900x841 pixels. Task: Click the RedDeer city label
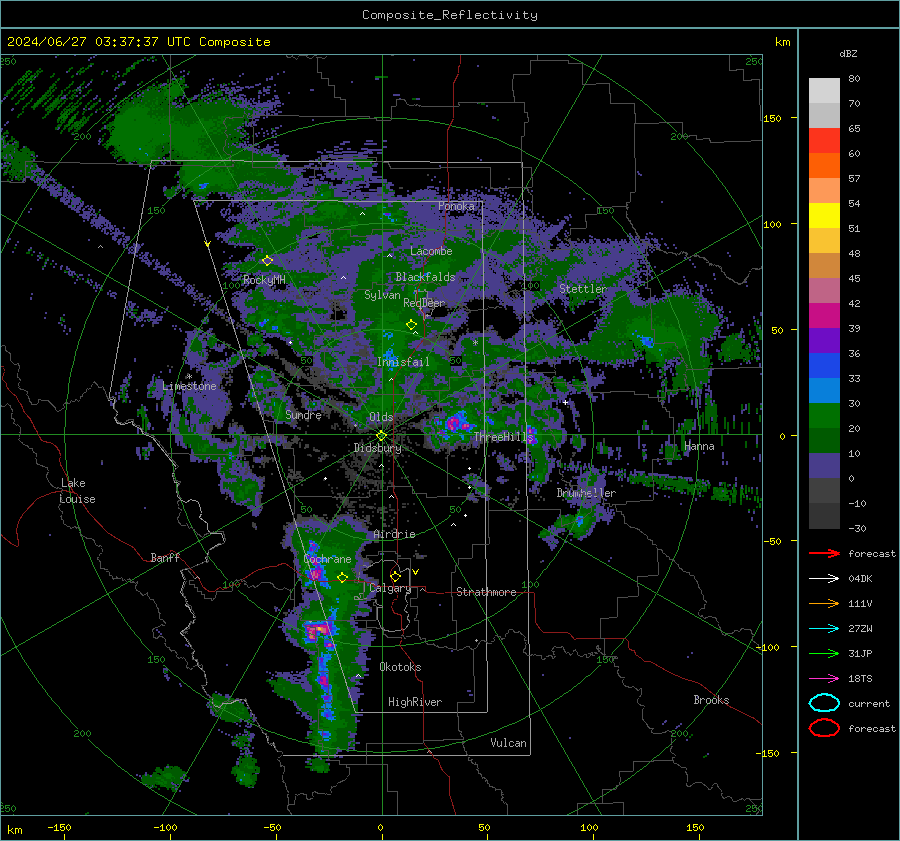(x=424, y=303)
